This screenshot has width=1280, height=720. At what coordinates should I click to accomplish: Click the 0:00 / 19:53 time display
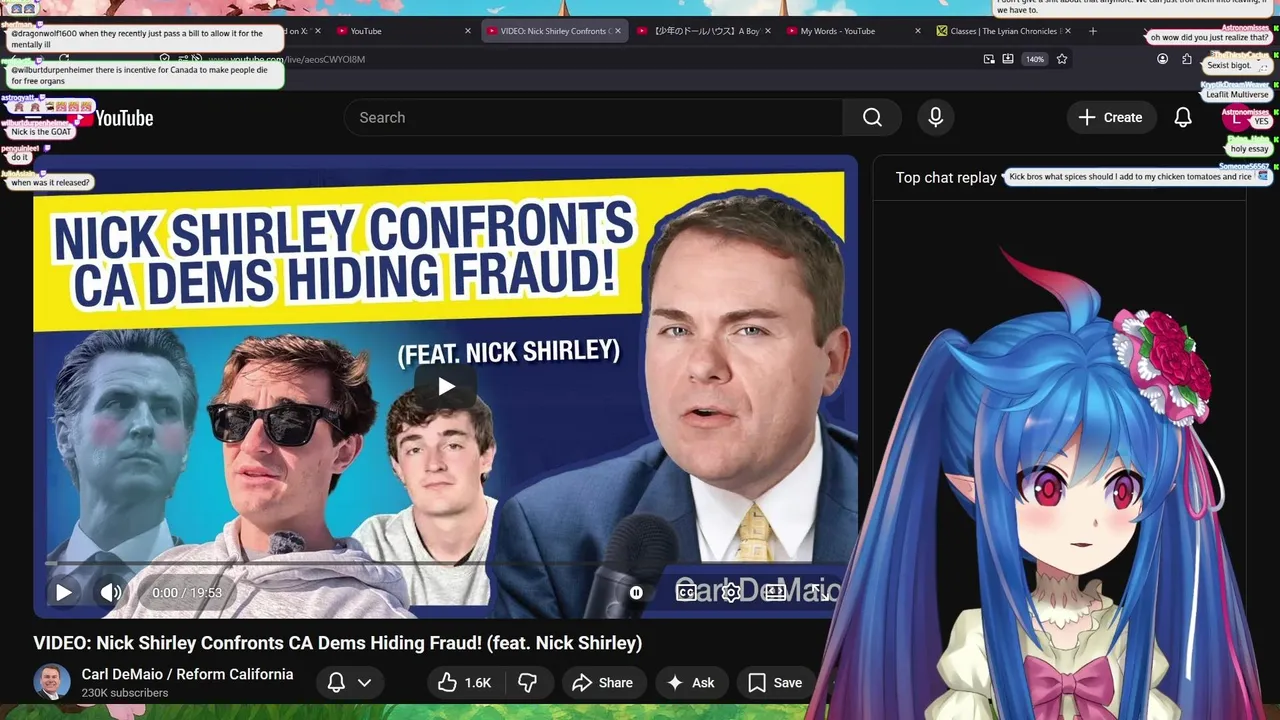click(x=187, y=592)
